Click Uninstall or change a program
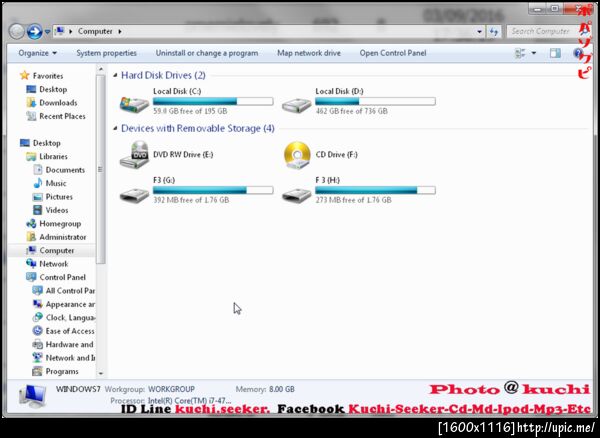The image size is (600, 438). pos(207,53)
